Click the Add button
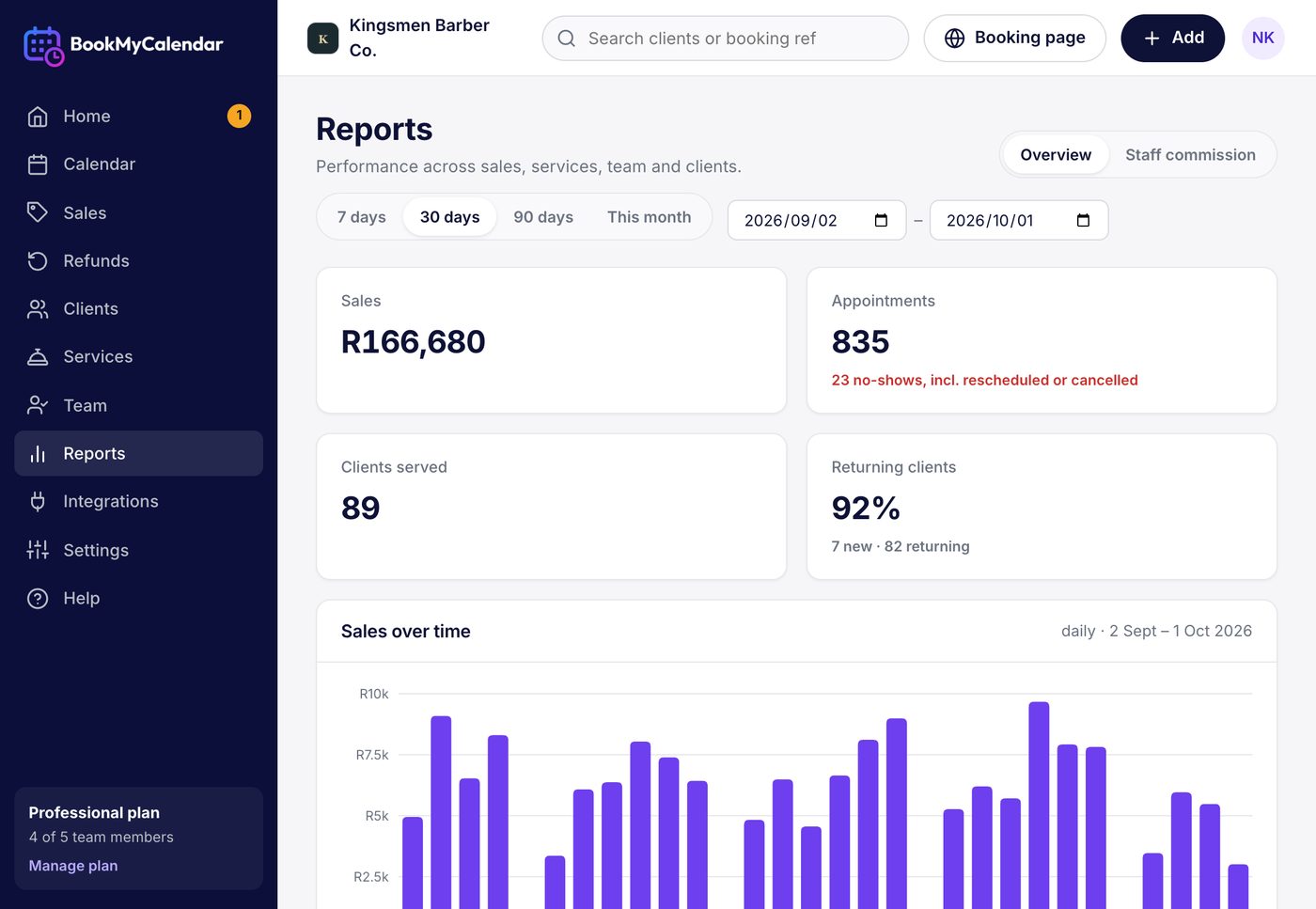 pos(1172,39)
